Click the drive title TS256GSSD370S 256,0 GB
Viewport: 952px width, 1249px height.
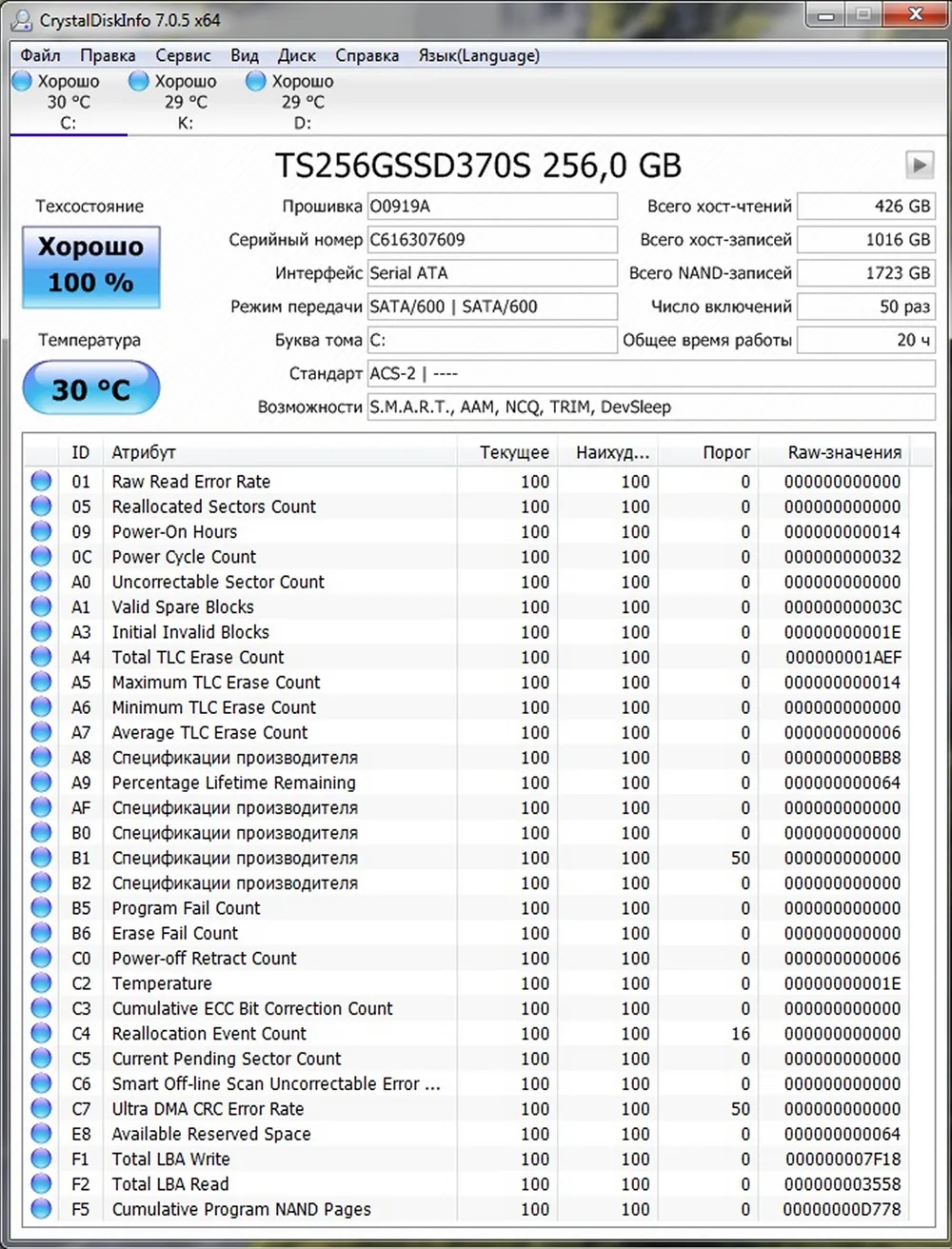point(479,166)
